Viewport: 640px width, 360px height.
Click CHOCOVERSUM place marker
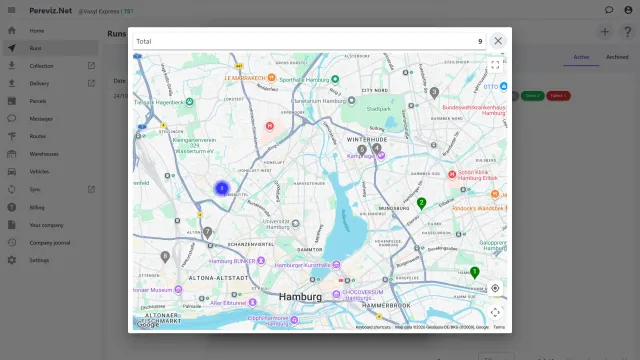336,294
